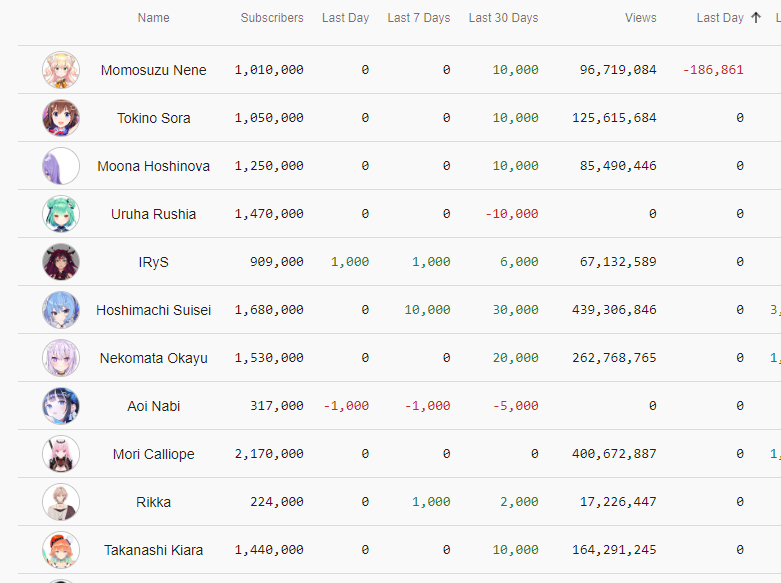
Task: Sort by the Views column header
Action: [641, 18]
